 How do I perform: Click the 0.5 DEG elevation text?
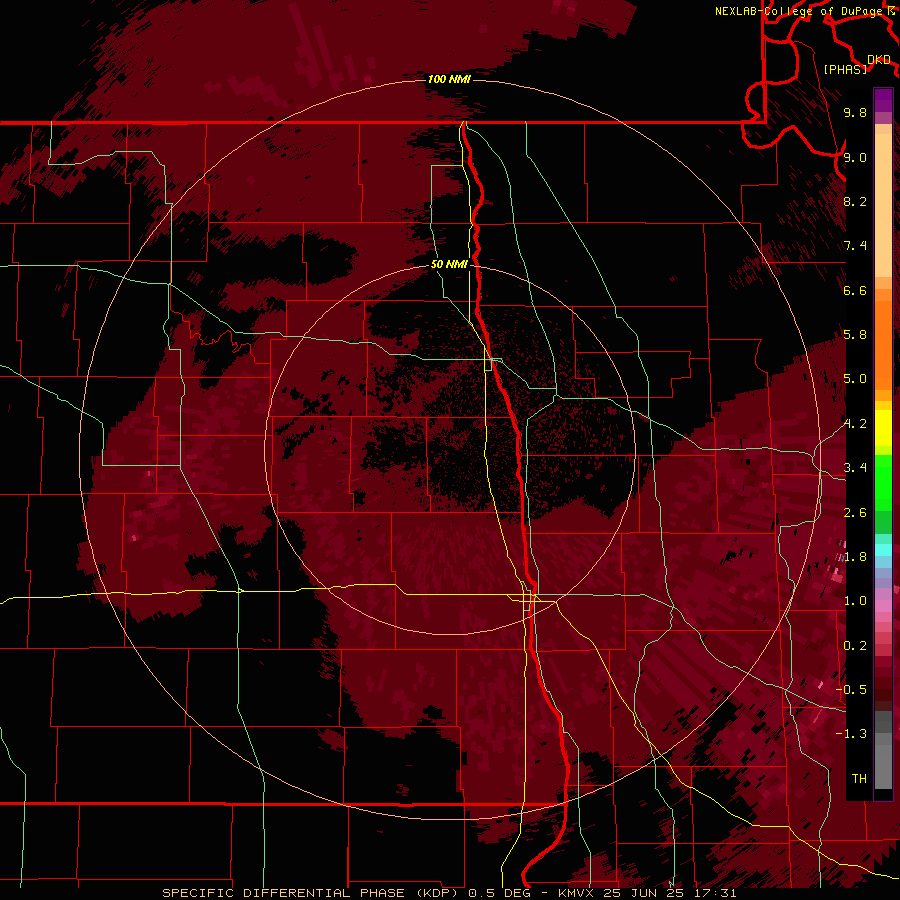coord(499,893)
